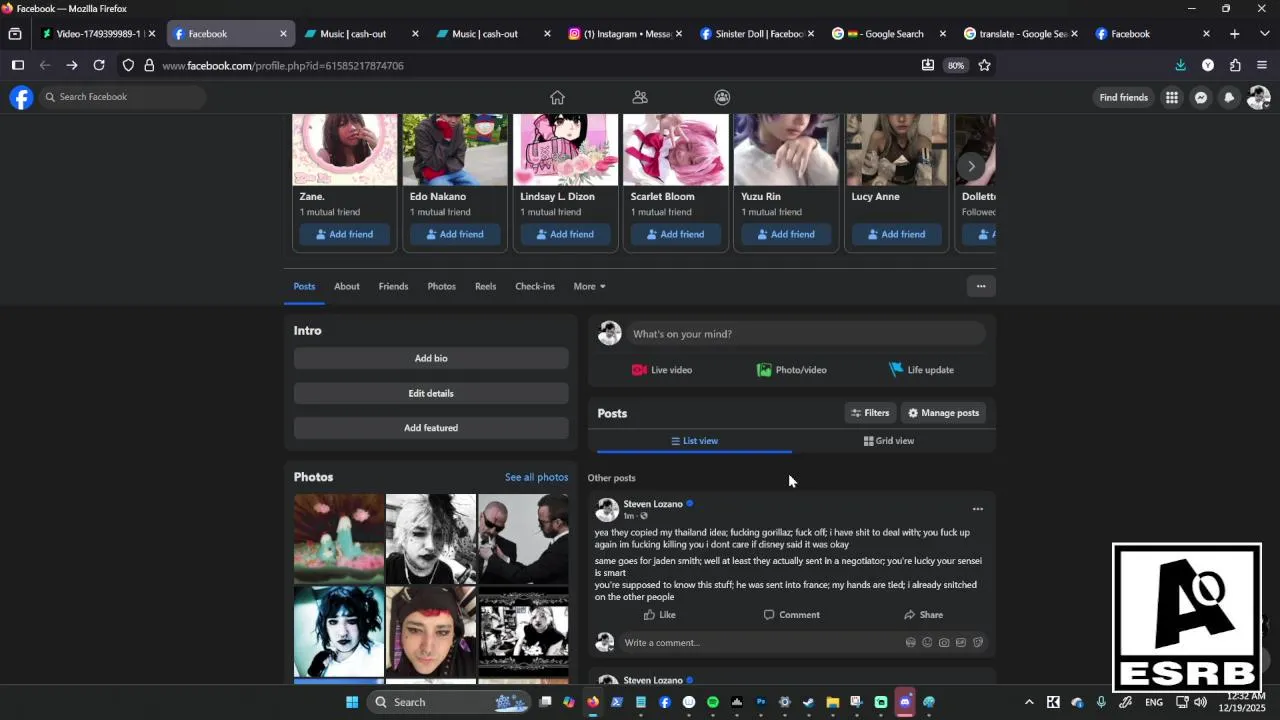Screen dimensions: 1280x720
Task: Show next suggested people with arrow
Action: tap(971, 166)
